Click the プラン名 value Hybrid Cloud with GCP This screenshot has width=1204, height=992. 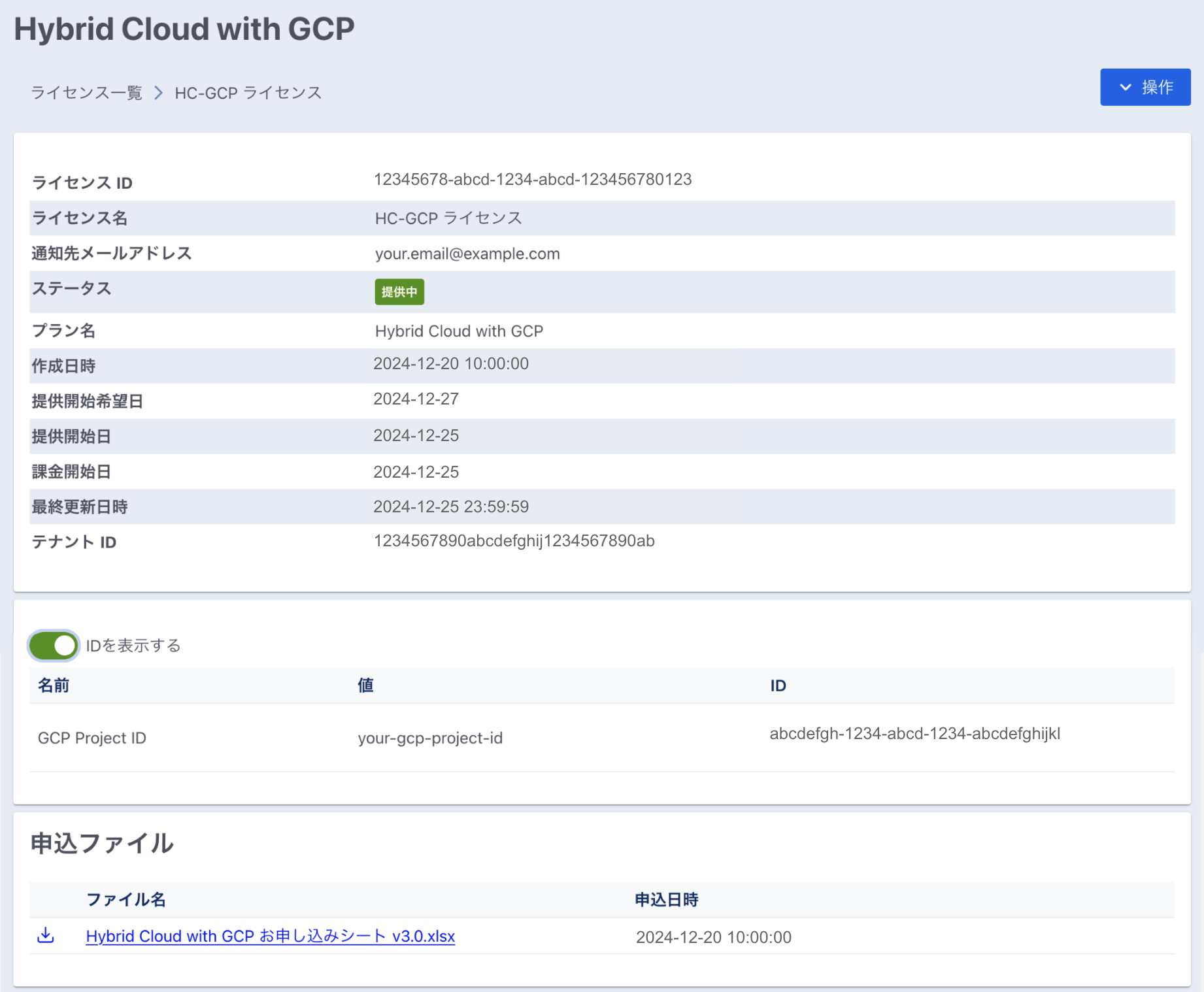[x=459, y=331]
